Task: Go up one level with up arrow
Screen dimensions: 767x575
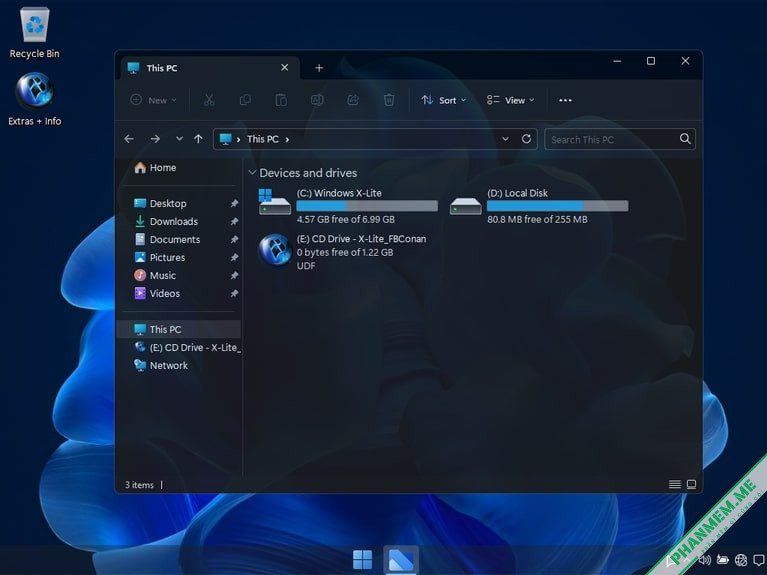Action: [x=198, y=139]
